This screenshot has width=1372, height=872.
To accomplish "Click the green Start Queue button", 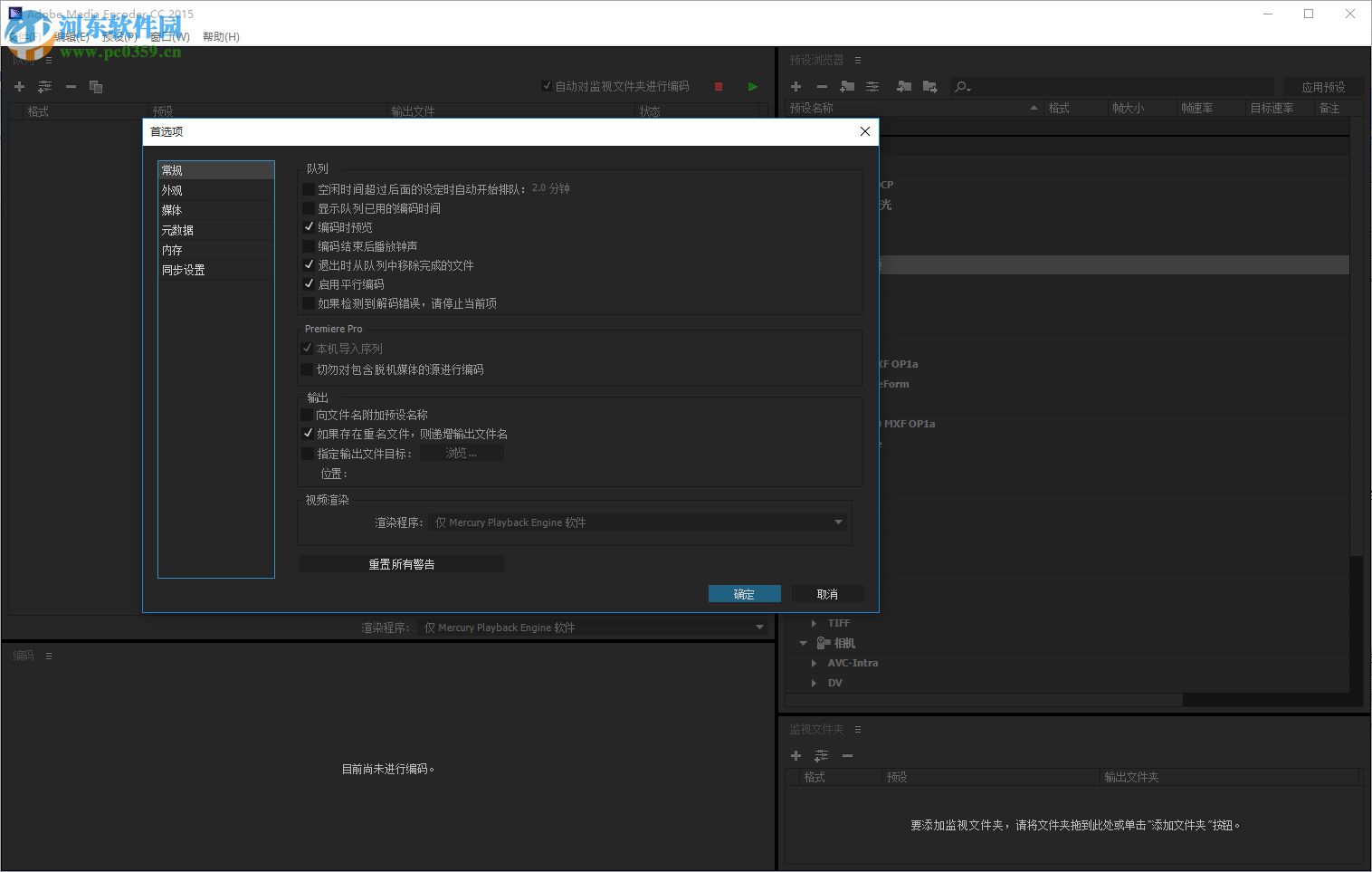I will point(752,86).
